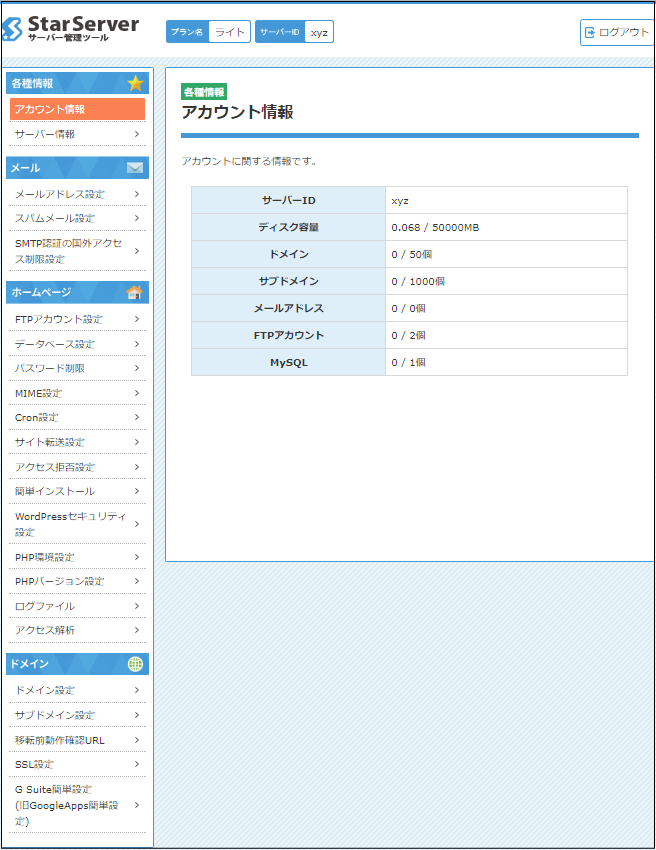The width and height of the screenshot is (656, 850).
Task: Open 移転前動作確認URL link
Action: 78,740
